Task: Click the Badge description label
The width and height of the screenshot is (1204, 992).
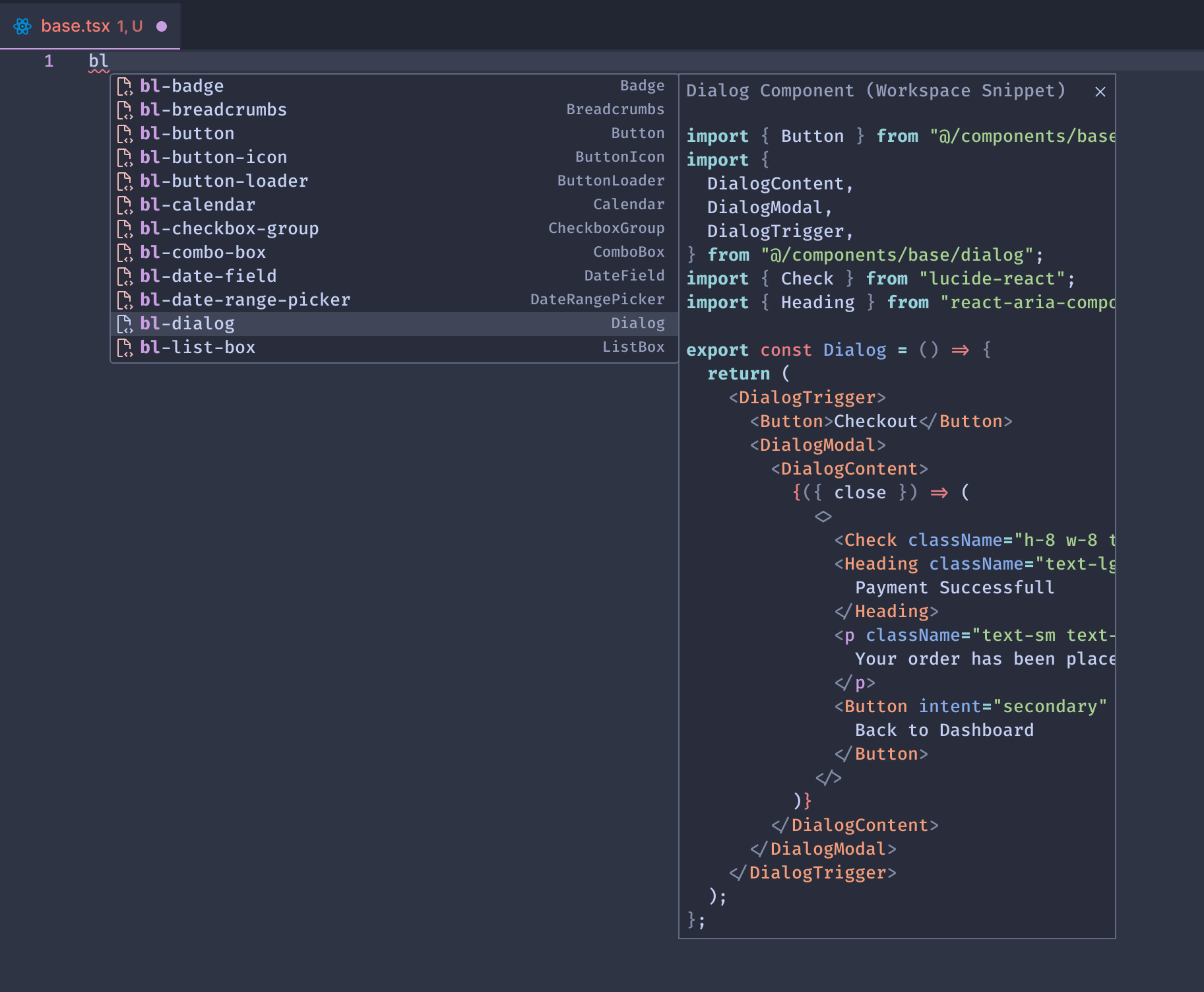Action: click(x=642, y=86)
